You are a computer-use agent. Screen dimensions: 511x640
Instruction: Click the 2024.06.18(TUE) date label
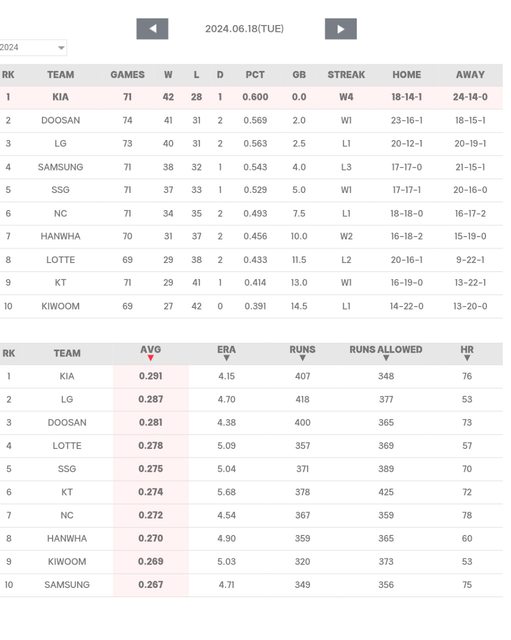[x=244, y=29]
